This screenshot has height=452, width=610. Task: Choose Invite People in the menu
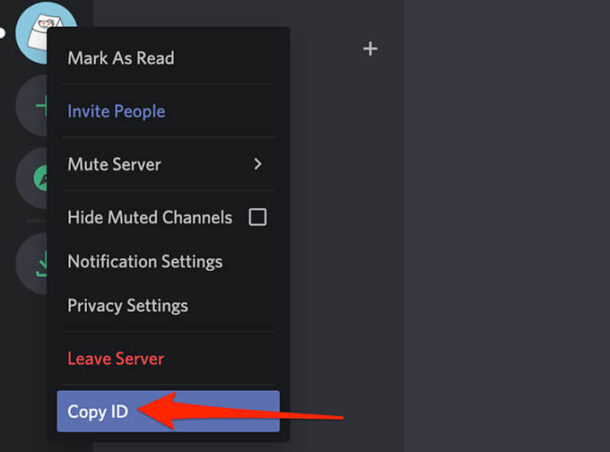(116, 111)
